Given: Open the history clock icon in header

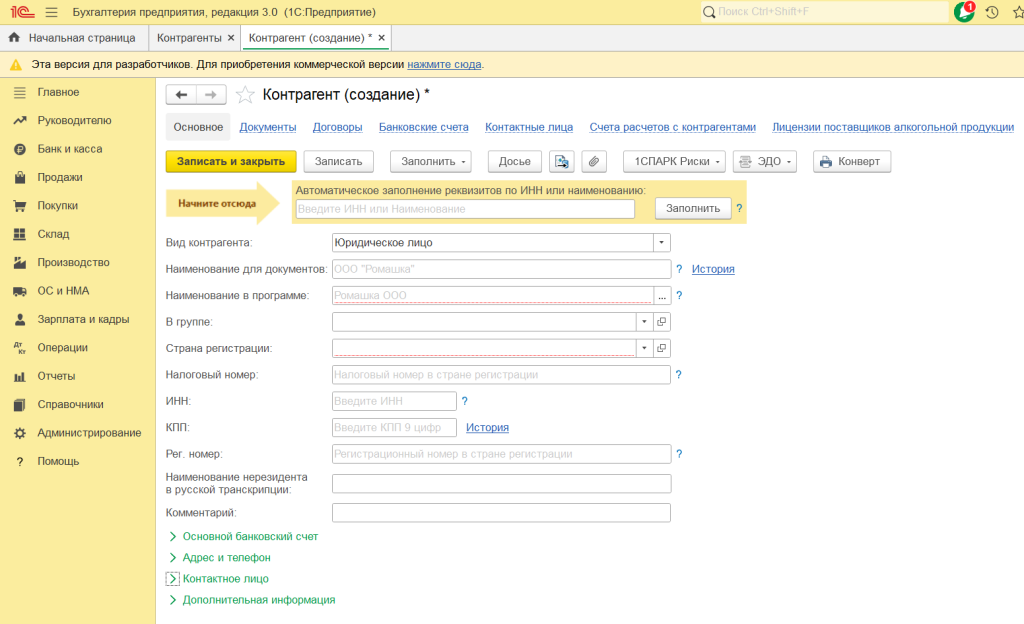Looking at the screenshot, I should click(991, 12).
